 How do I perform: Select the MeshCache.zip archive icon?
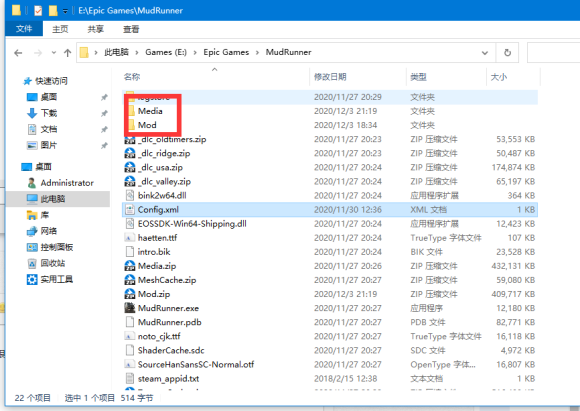(130, 280)
